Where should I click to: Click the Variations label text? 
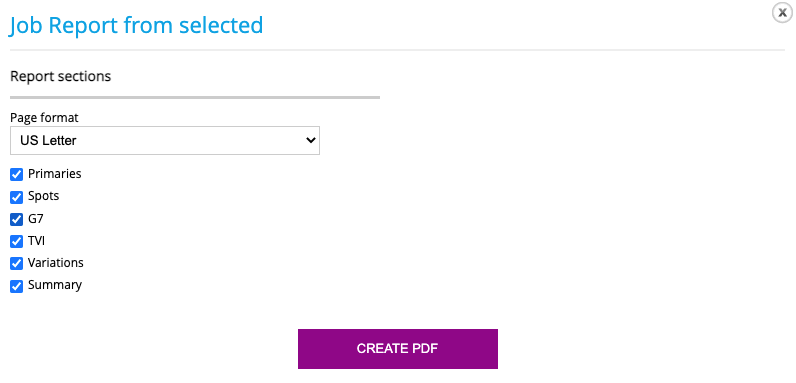(x=56, y=263)
